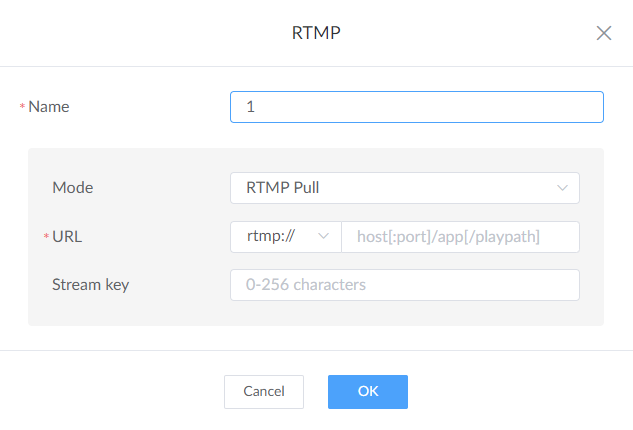Close the RTMP dialog with the X icon
Screen dimensions: 633x430
point(604,33)
